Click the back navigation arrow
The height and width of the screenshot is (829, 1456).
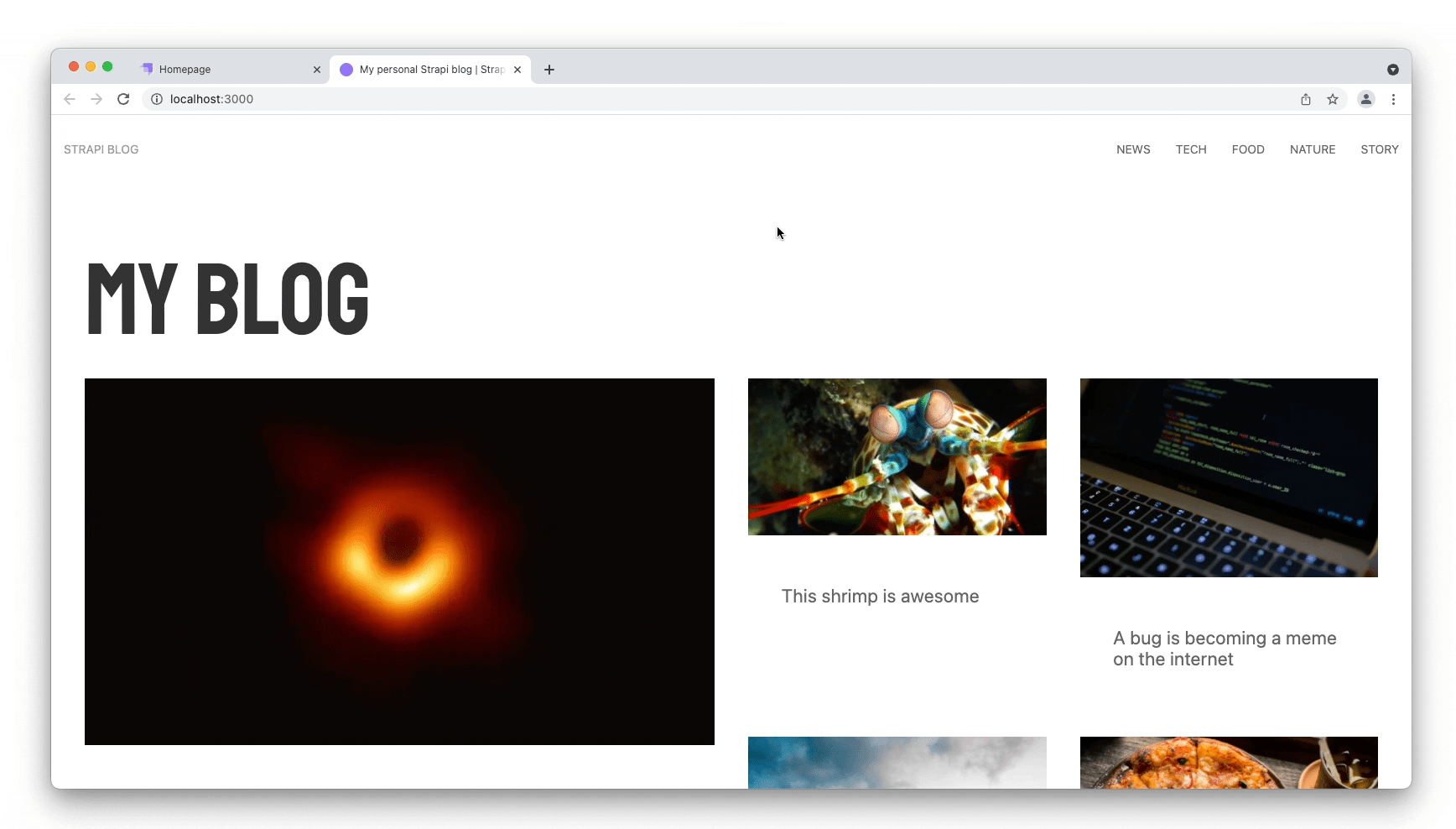(x=69, y=99)
